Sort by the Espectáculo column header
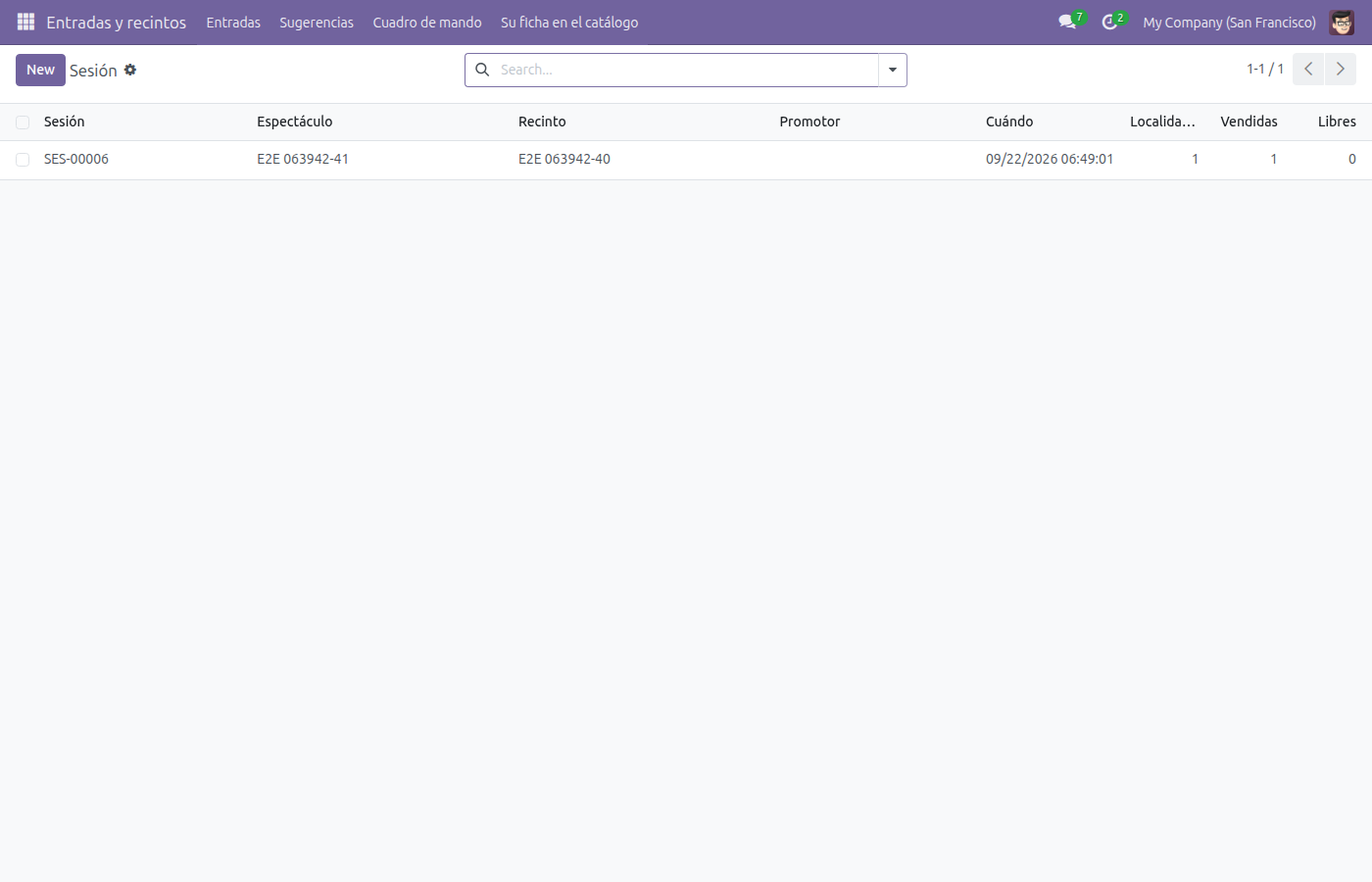Image resolution: width=1372 pixels, height=882 pixels. 295,122
